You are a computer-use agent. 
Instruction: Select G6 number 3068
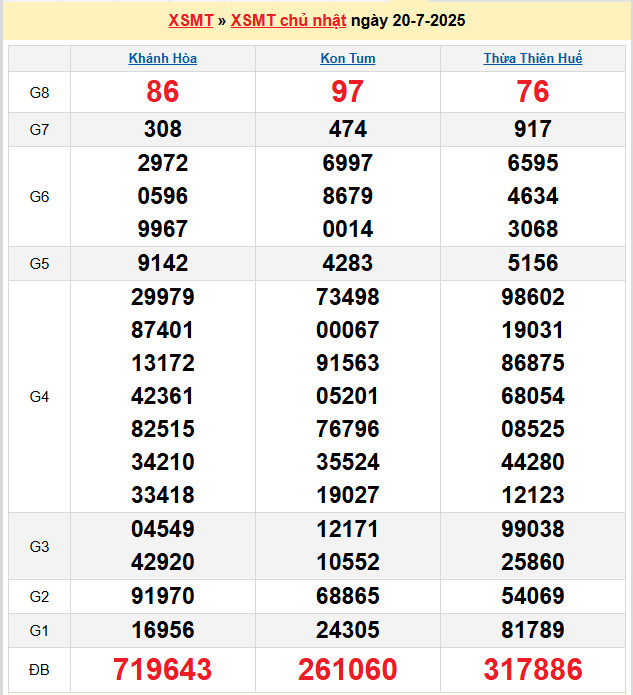pos(533,229)
